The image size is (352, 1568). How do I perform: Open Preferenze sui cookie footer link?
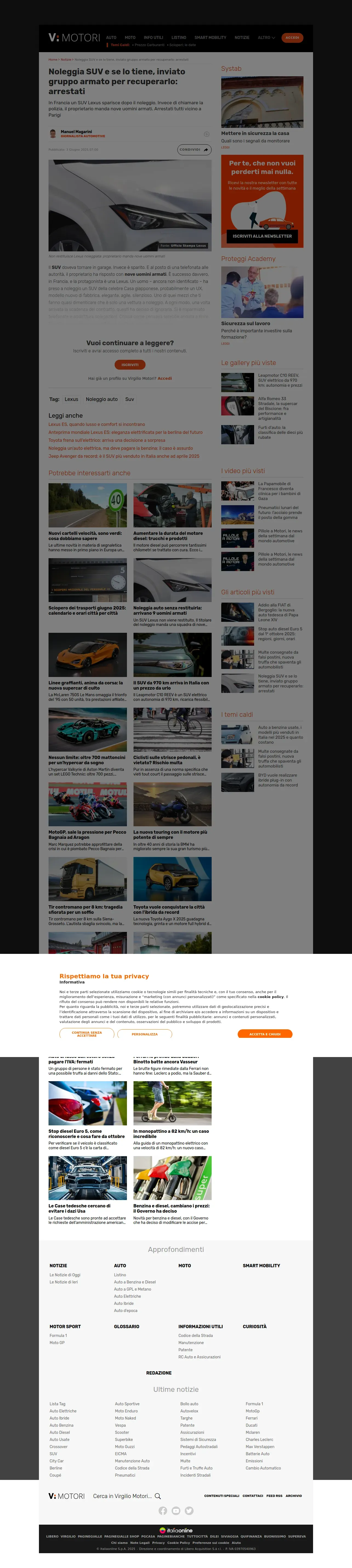pyautogui.click(x=211, y=1542)
